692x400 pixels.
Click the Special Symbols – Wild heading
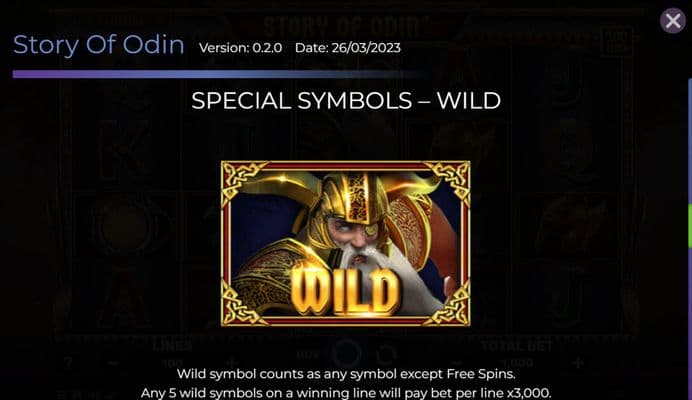coord(346,101)
